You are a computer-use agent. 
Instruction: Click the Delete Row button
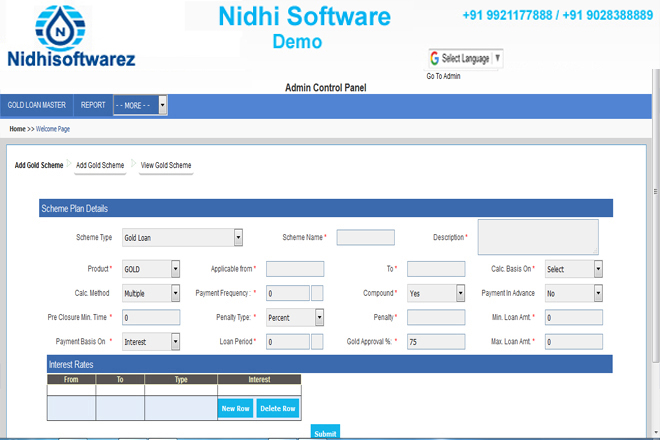click(278, 408)
